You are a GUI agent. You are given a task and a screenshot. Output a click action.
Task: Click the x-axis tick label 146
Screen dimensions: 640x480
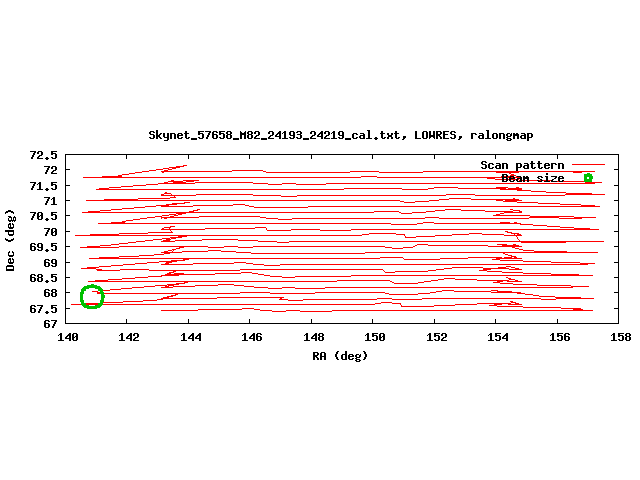tap(252, 337)
